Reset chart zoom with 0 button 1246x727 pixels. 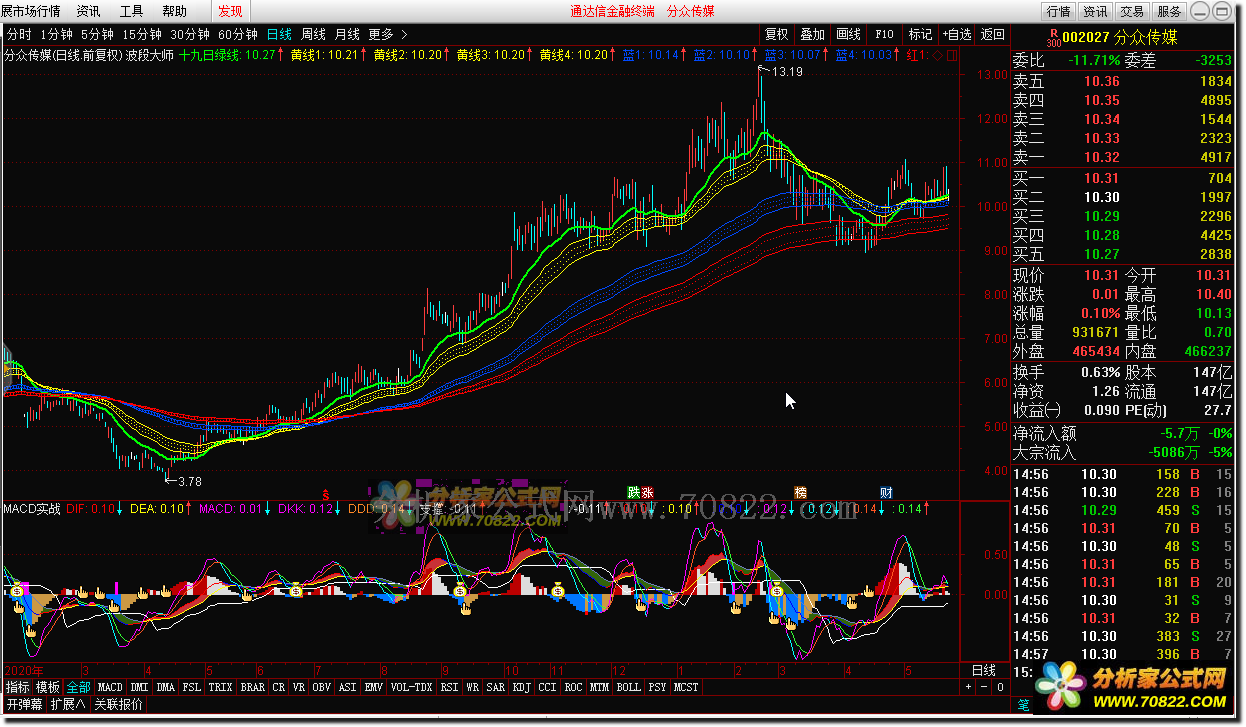point(1000,687)
